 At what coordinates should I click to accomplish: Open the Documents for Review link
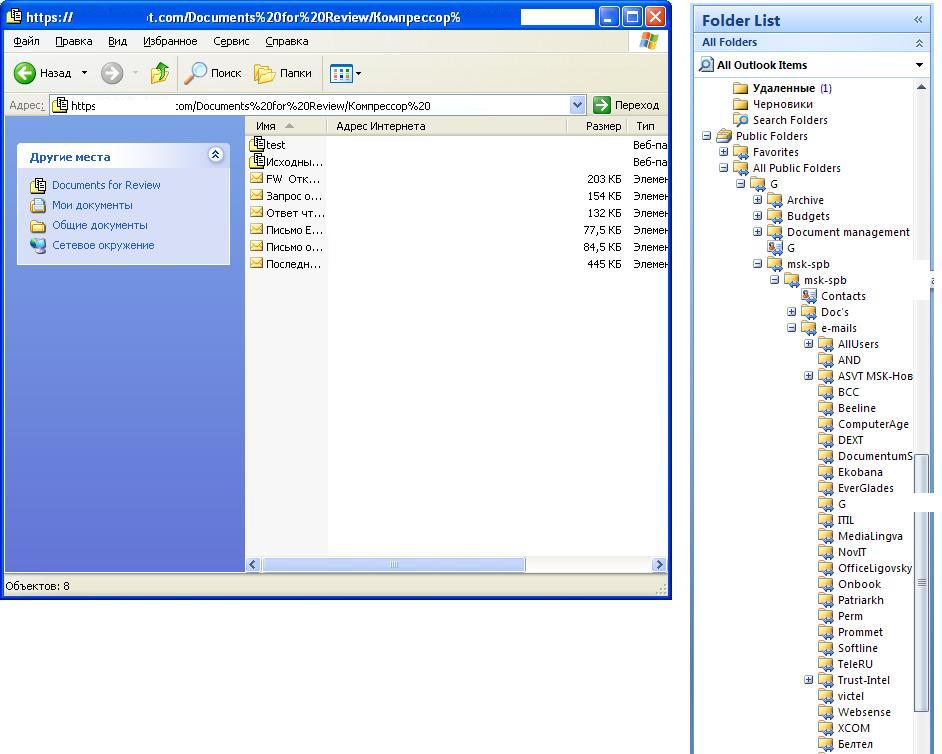106,185
